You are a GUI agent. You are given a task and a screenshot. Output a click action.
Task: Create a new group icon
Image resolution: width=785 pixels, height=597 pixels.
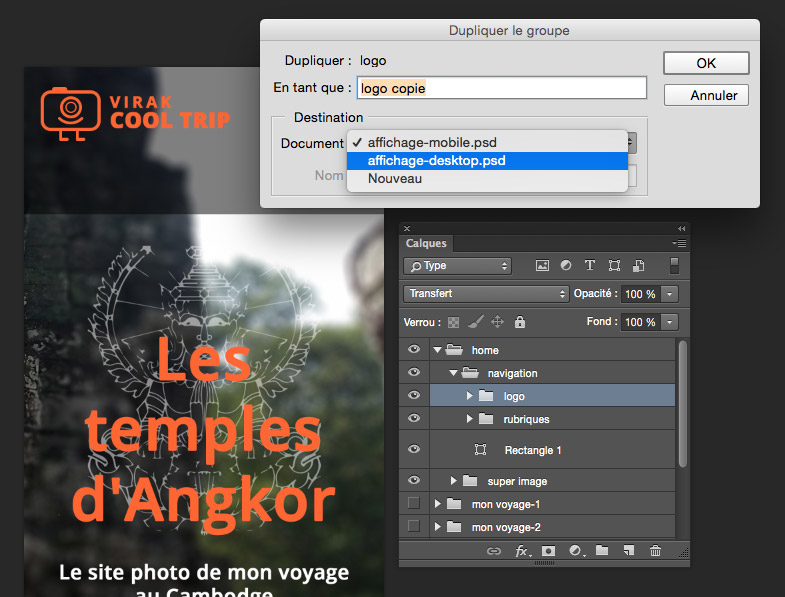tap(602, 551)
